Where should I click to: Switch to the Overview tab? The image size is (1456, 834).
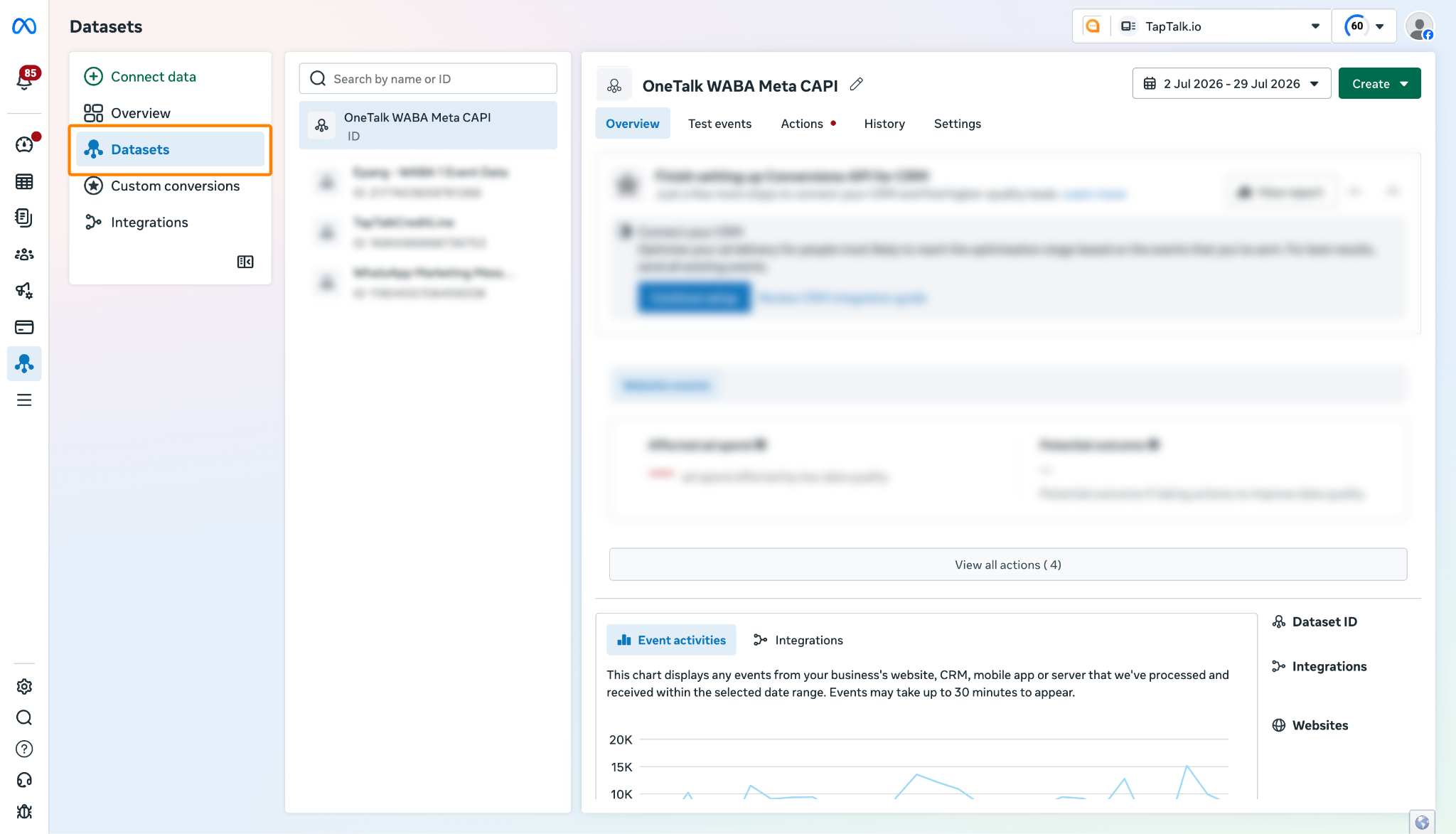(x=632, y=123)
